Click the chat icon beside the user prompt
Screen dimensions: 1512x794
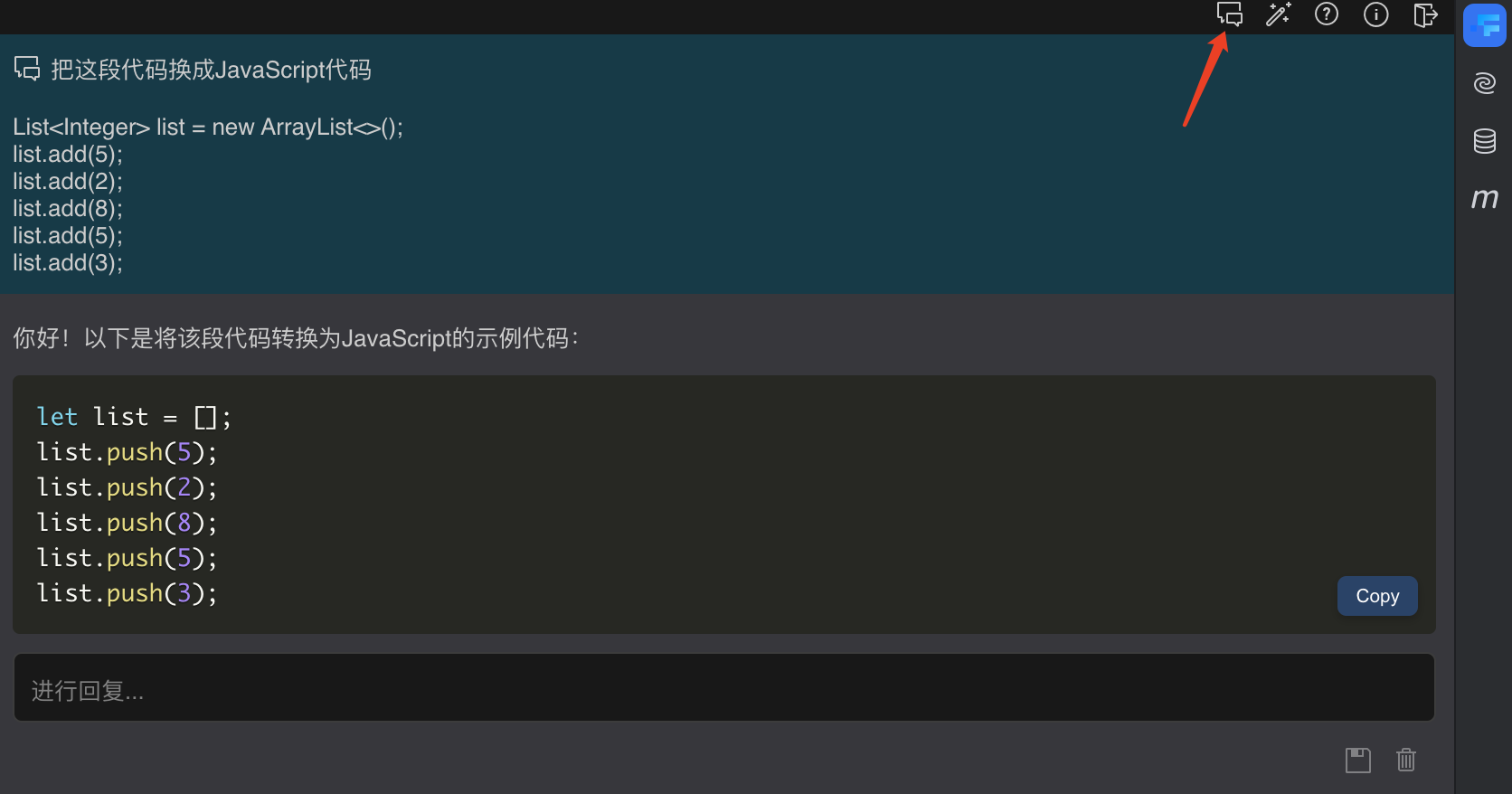(27, 69)
